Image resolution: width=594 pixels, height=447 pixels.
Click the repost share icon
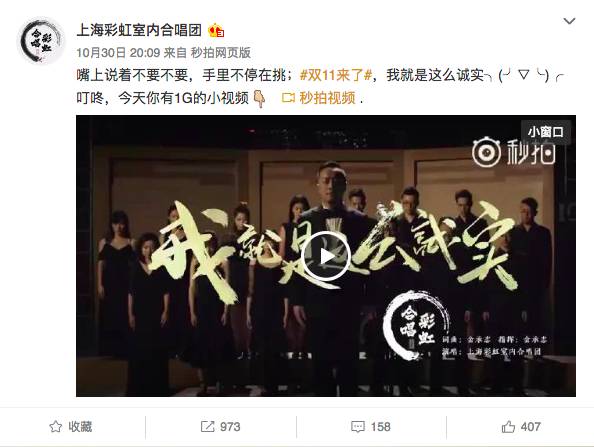(207, 427)
